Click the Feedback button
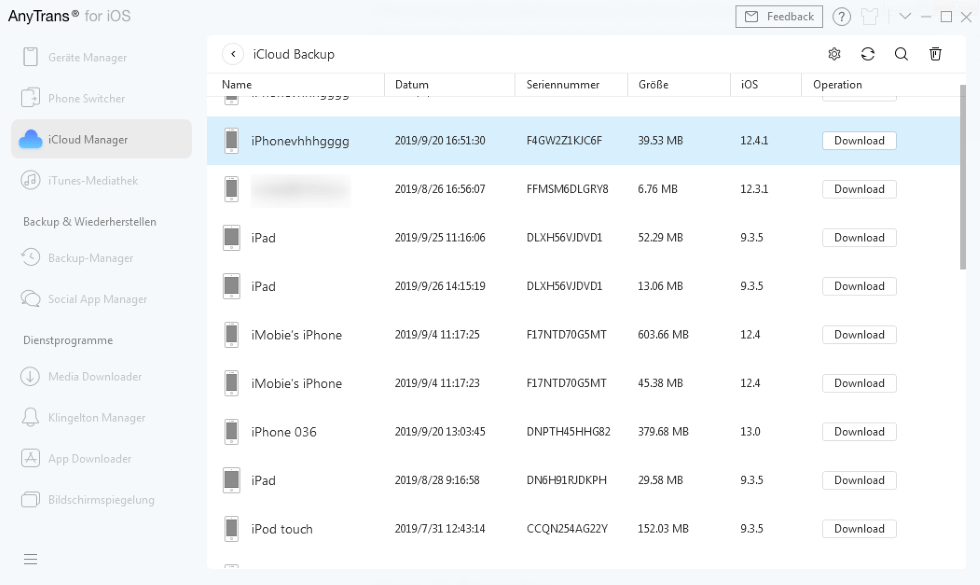Image resolution: width=980 pixels, height=585 pixels. tap(779, 17)
